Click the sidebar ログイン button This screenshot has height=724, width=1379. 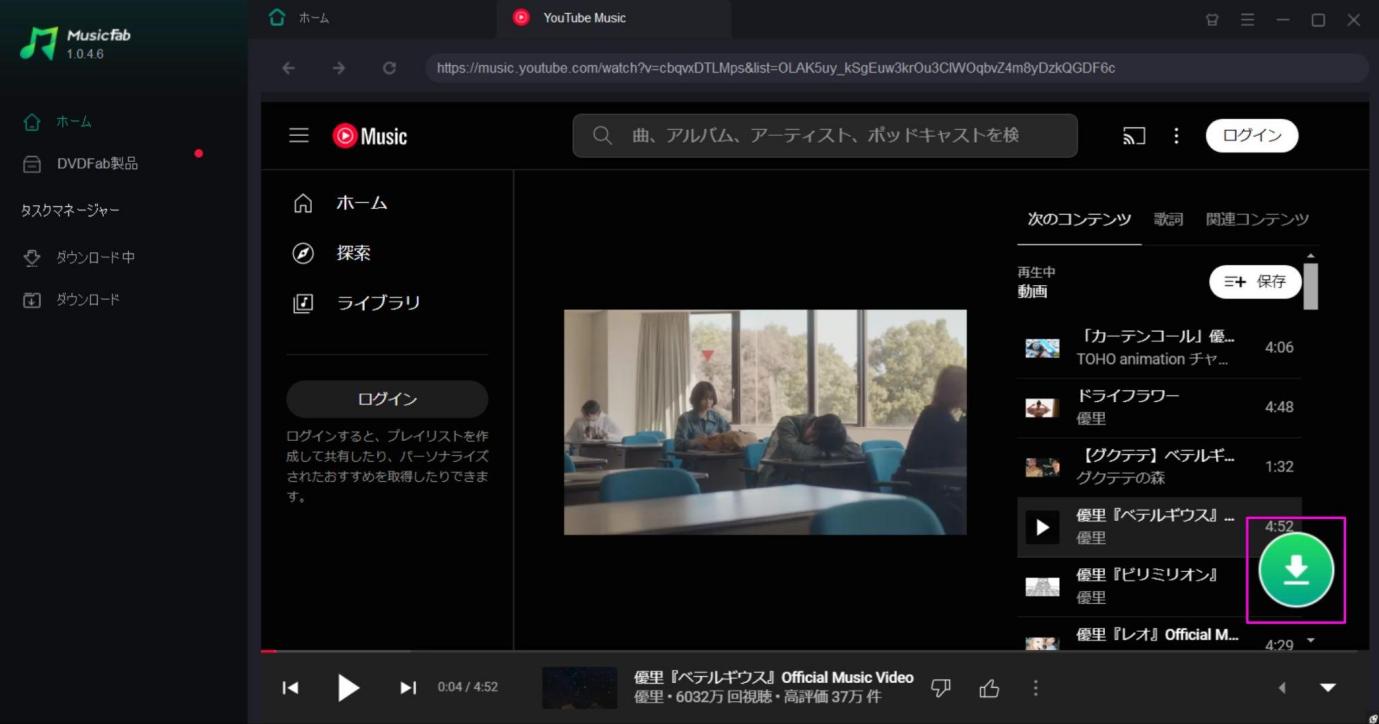click(387, 399)
